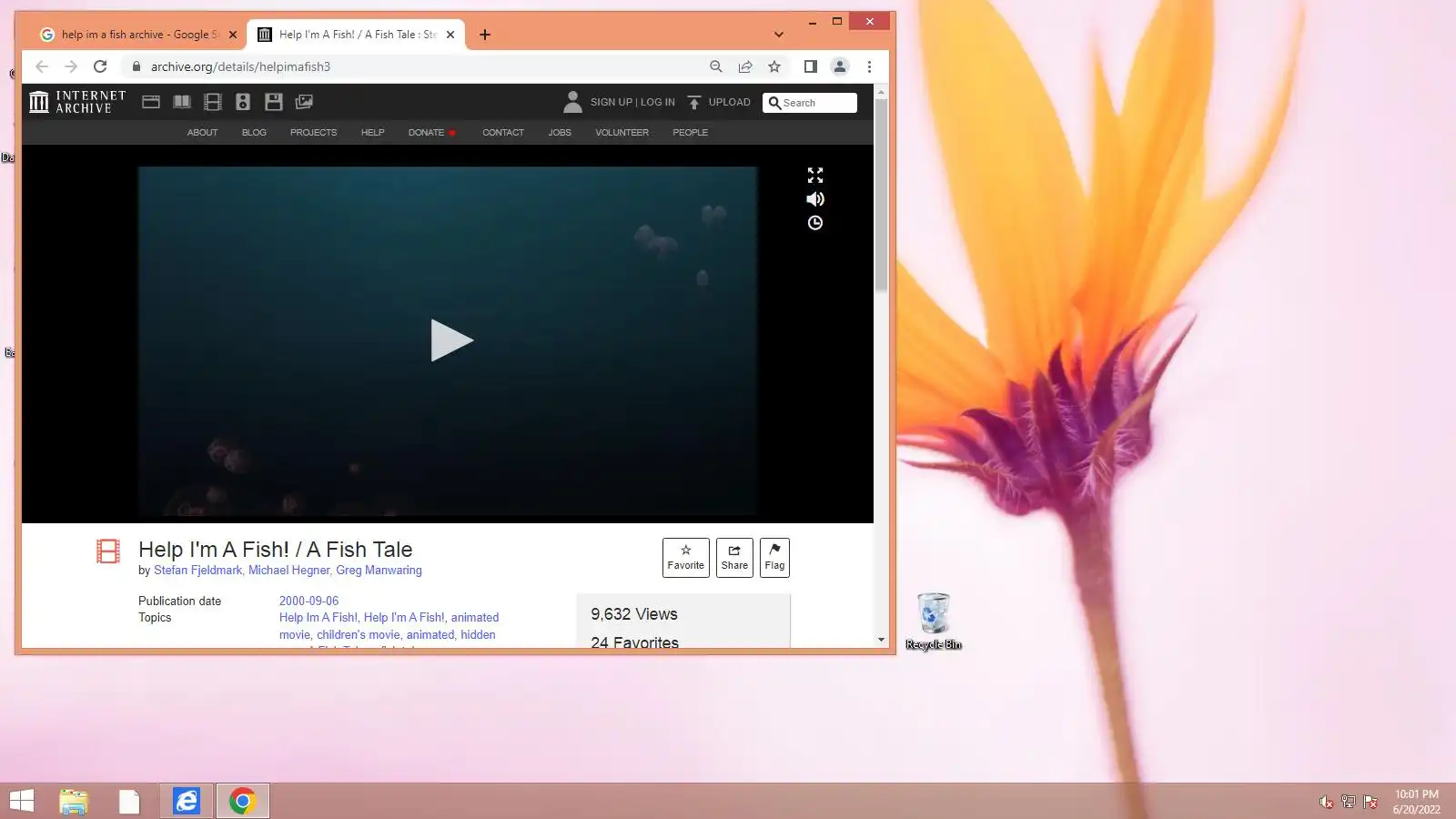Viewport: 1456px width, 819px height.
Task: Click the UPLOAD link
Action: [x=730, y=102]
